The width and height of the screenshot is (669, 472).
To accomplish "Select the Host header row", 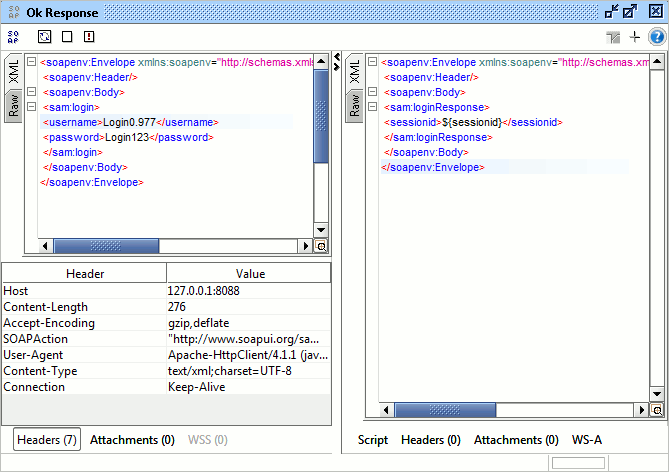I will (166, 291).
